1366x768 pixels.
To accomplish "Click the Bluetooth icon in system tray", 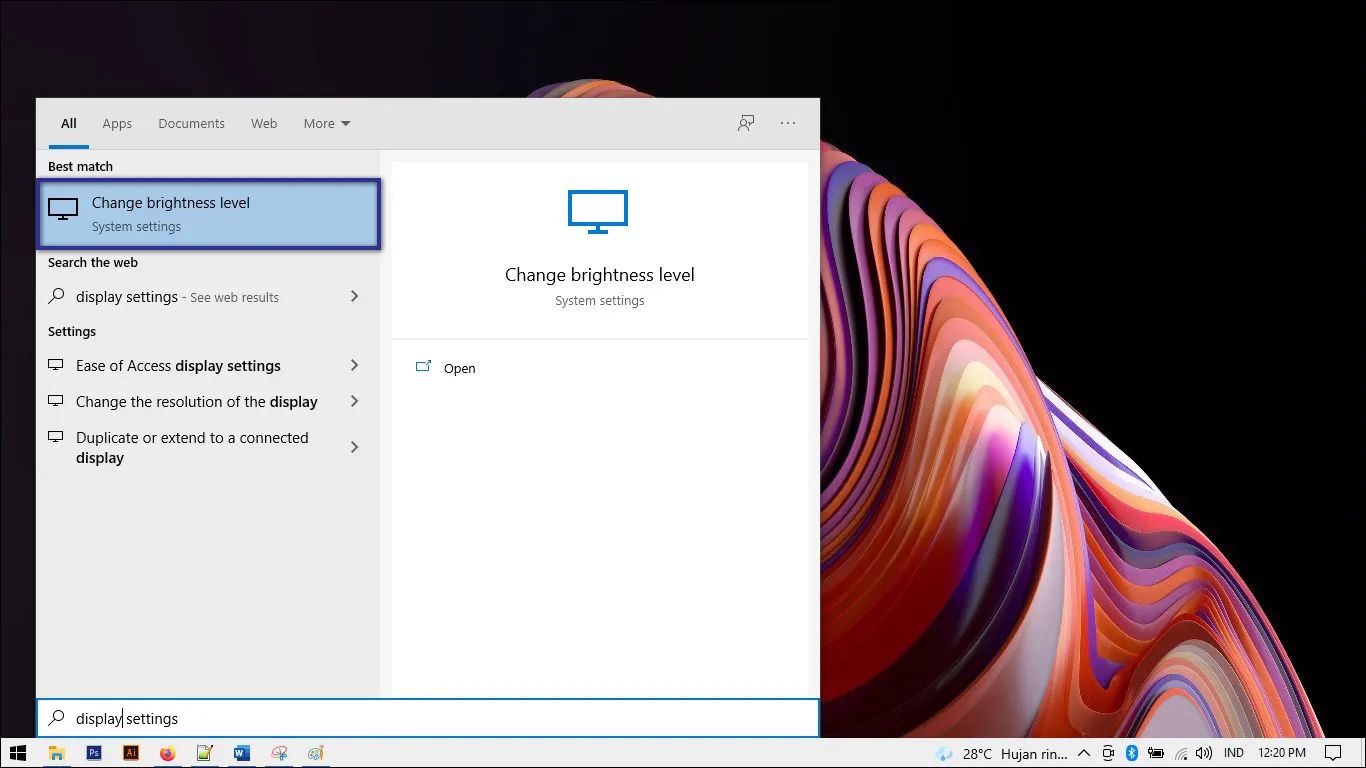I will click(x=1131, y=753).
